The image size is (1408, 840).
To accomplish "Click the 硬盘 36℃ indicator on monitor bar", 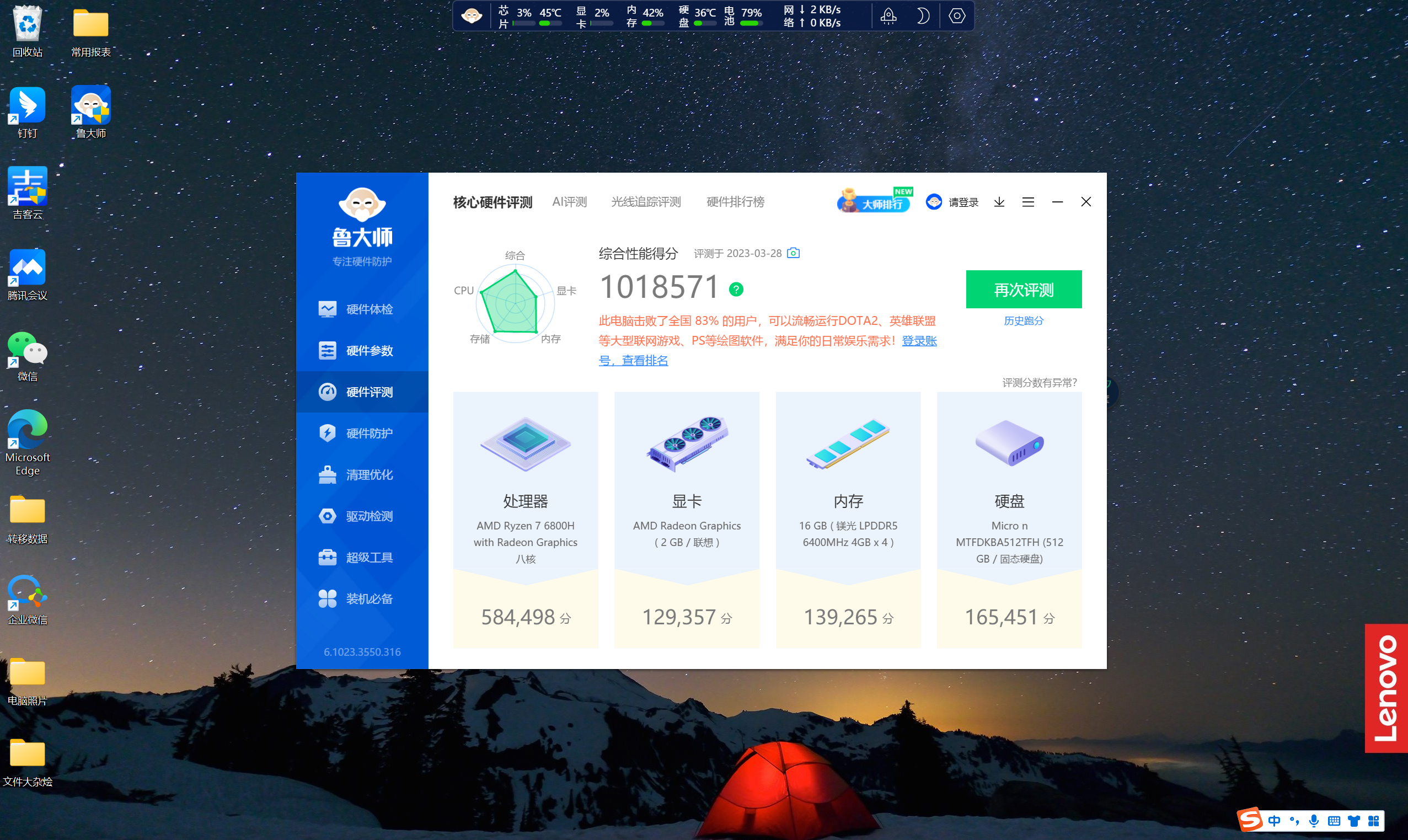I will coord(697,16).
